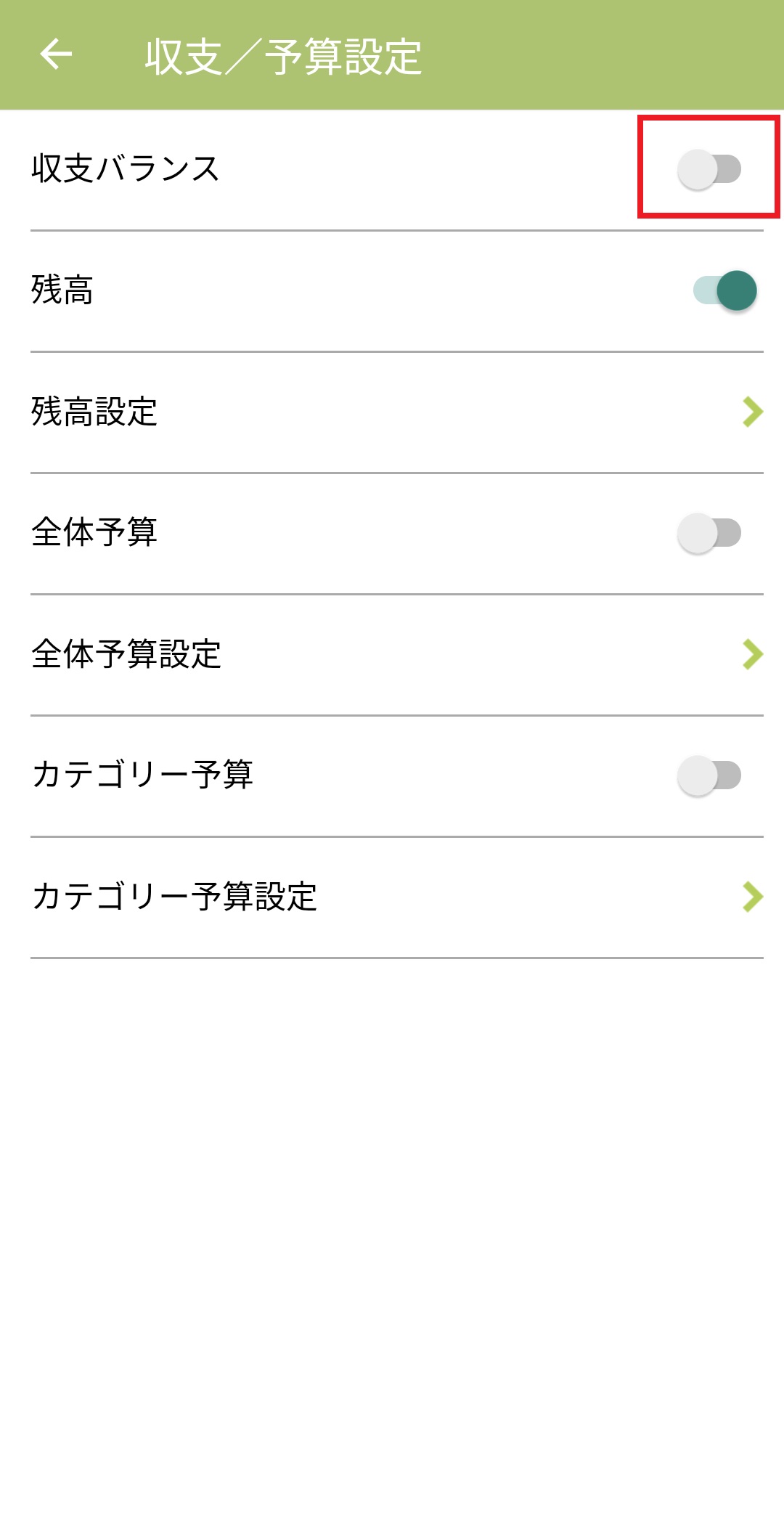Click the chevron beside カテゴリー予算設定
Image resolution: width=784 pixels, height=1540 pixels.
(x=752, y=897)
